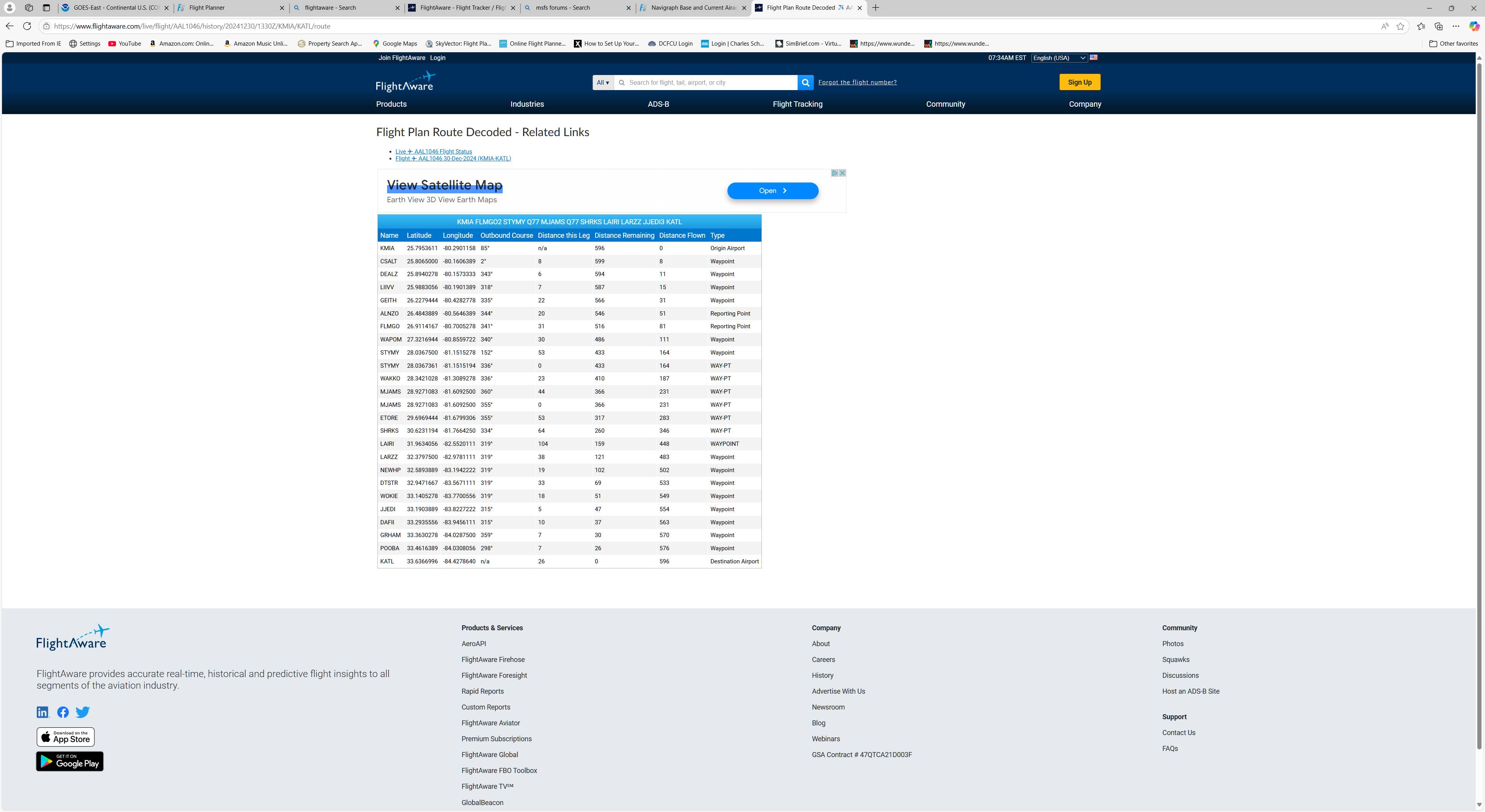
Task: Expand the ADS-B navigation menu
Action: tap(658, 104)
